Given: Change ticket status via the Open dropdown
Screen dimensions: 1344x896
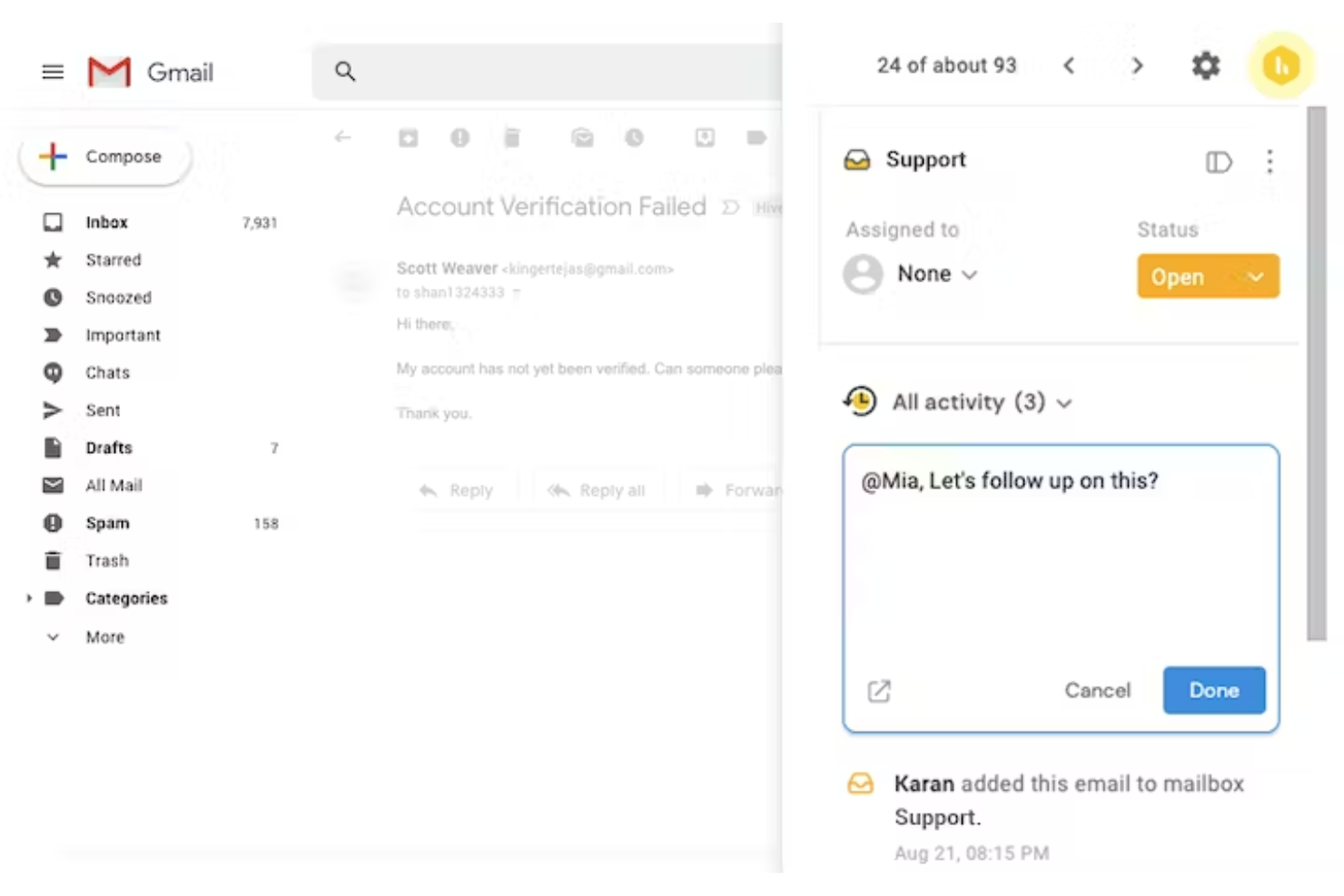Looking at the screenshot, I should click(x=1208, y=276).
